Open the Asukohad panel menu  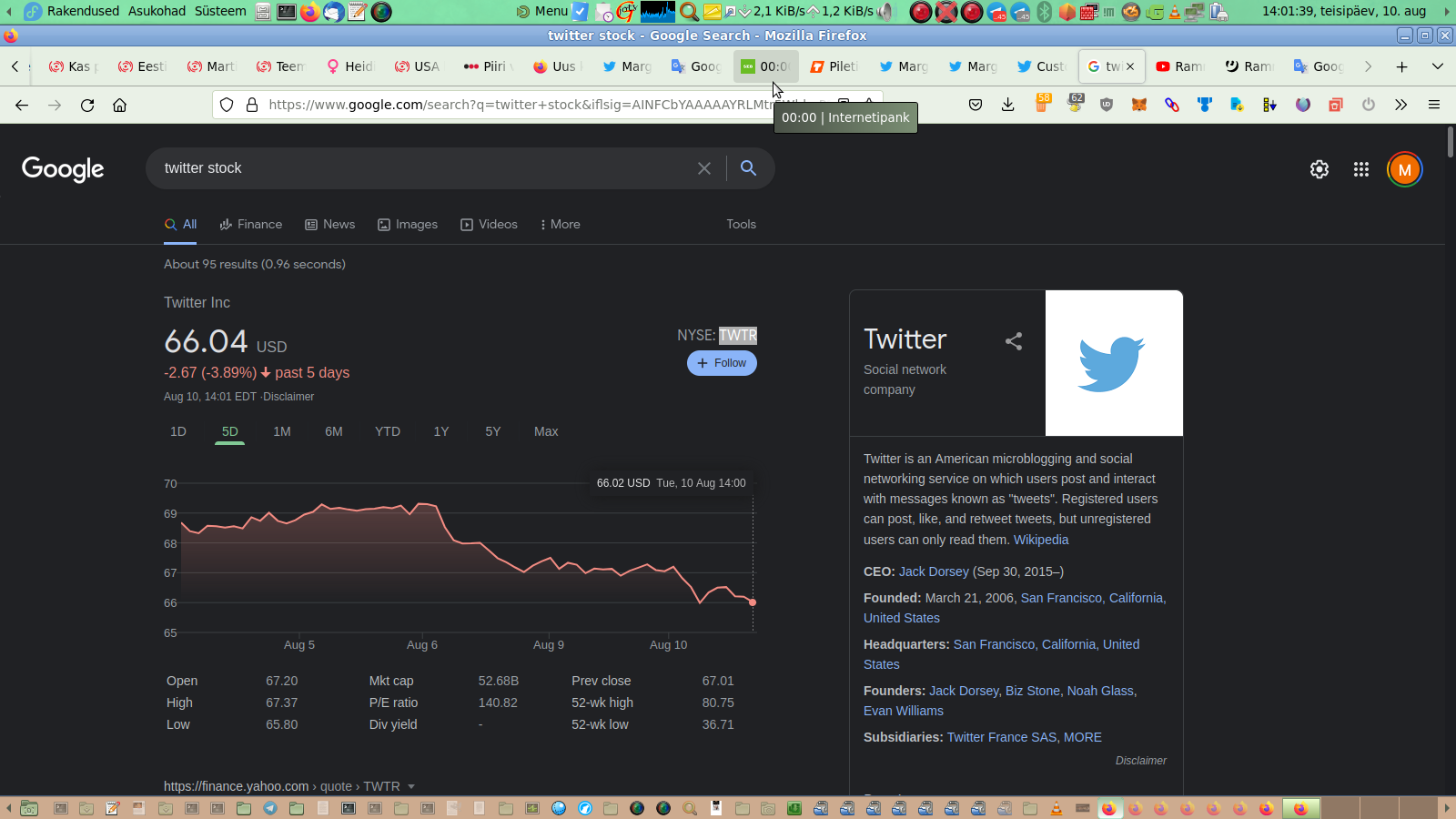click(157, 11)
